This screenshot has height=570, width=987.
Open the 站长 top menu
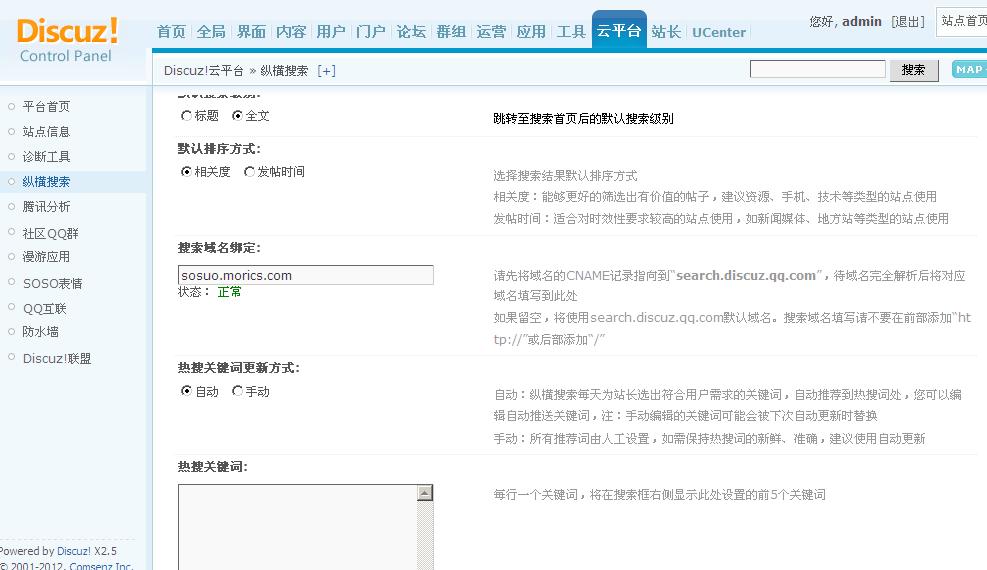pos(667,31)
